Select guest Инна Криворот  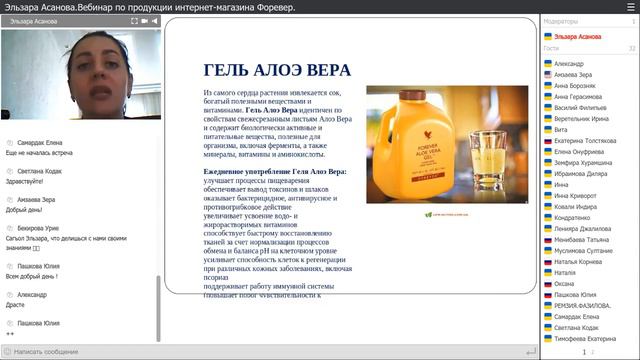coord(575,196)
